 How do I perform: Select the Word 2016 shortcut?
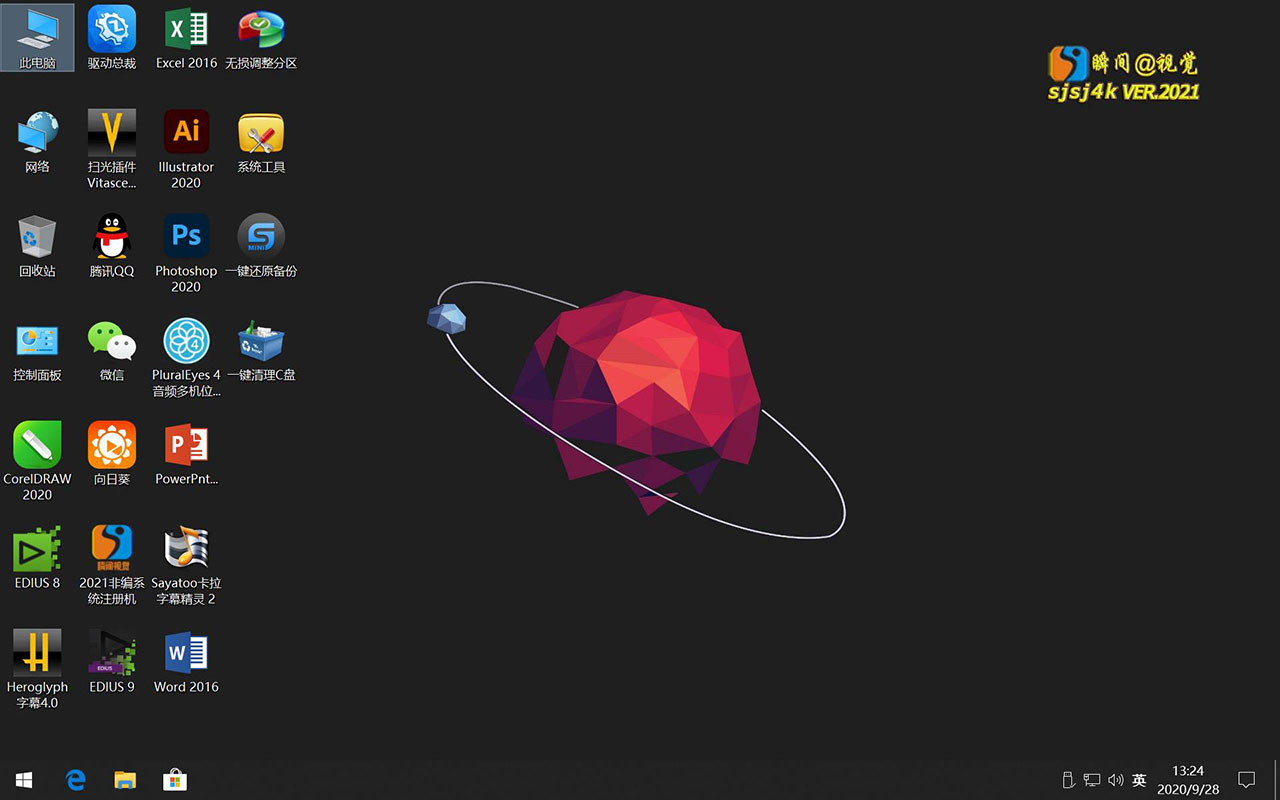[186, 662]
